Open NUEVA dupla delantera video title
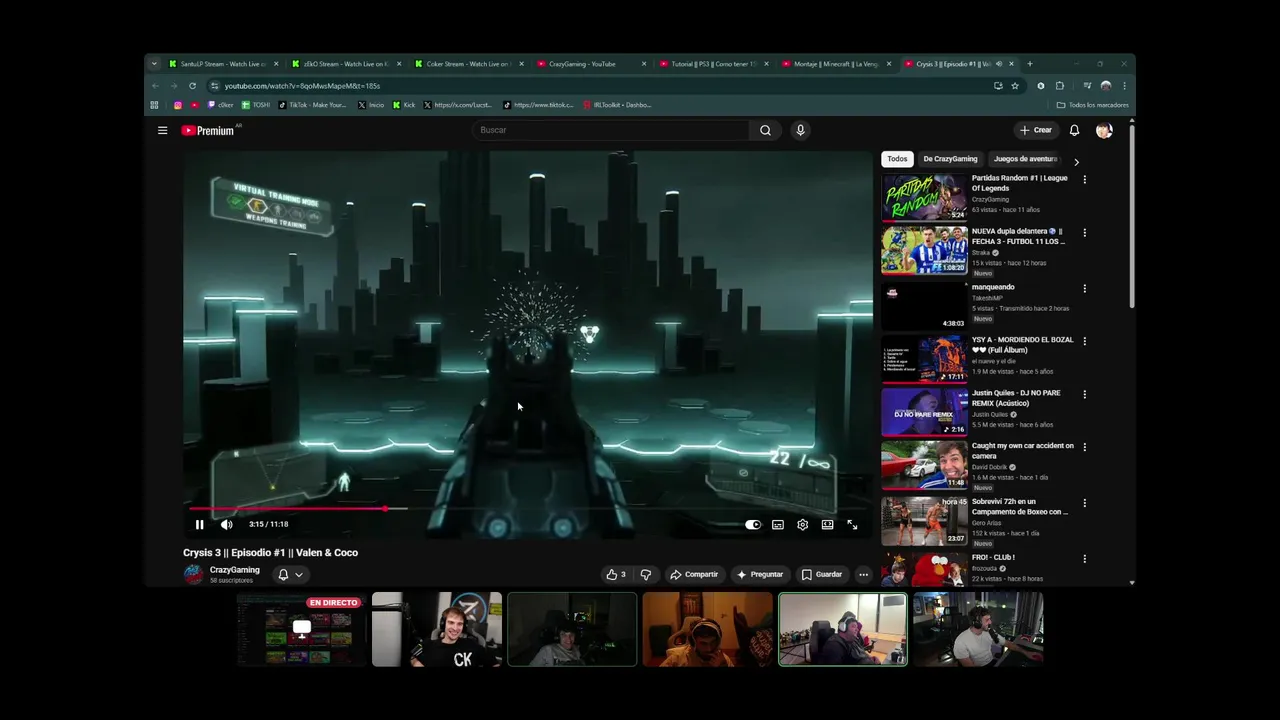Viewport: 1280px width, 720px height. [1018, 236]
